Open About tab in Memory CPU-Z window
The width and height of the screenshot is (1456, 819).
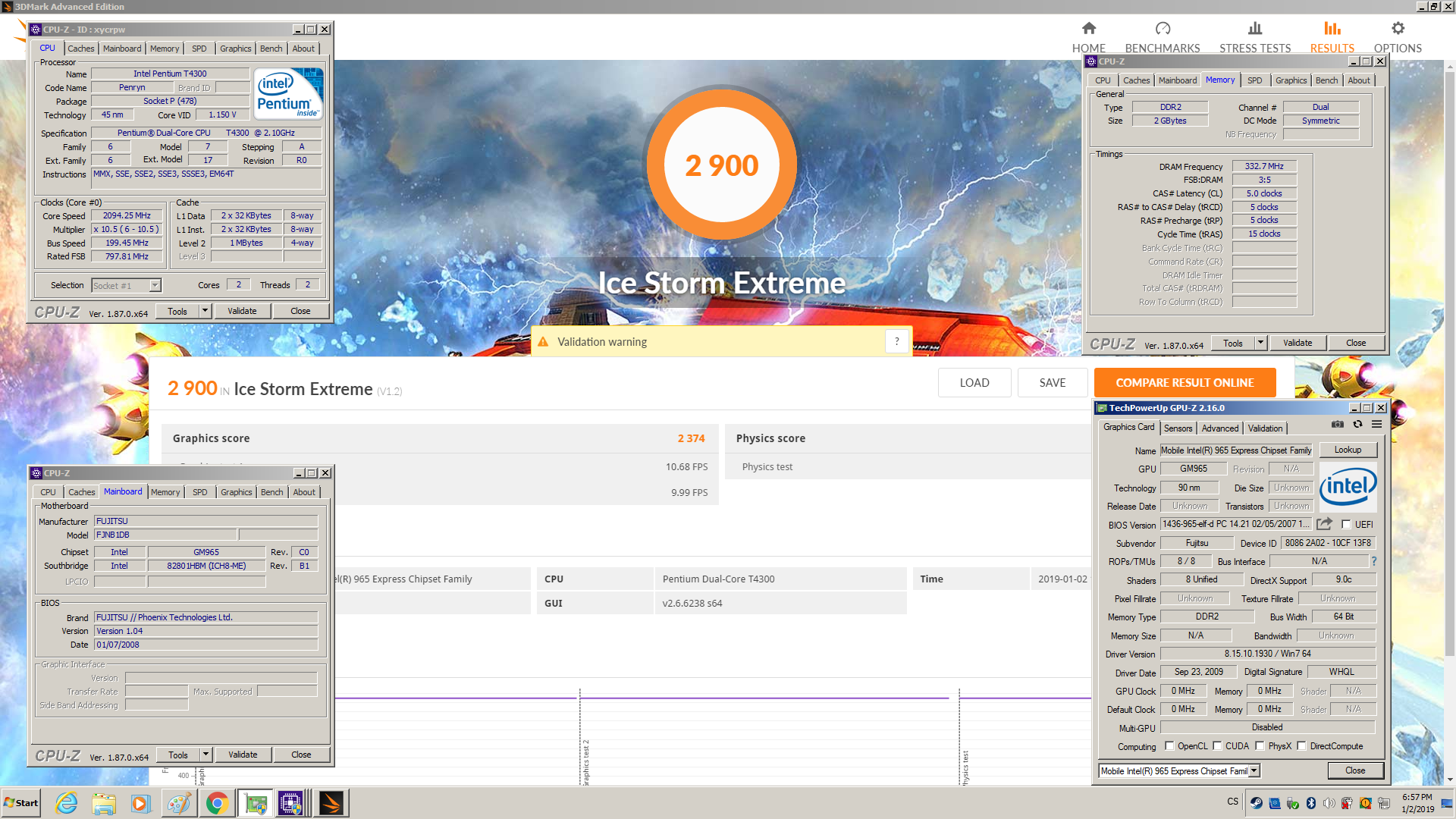(x=1359, y=80)
